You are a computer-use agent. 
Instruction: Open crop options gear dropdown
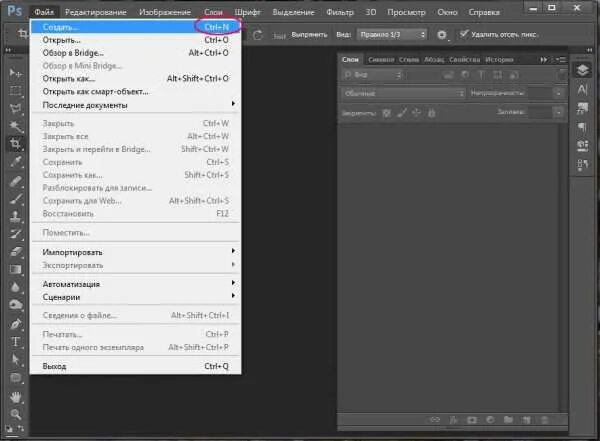coord(442,35)
